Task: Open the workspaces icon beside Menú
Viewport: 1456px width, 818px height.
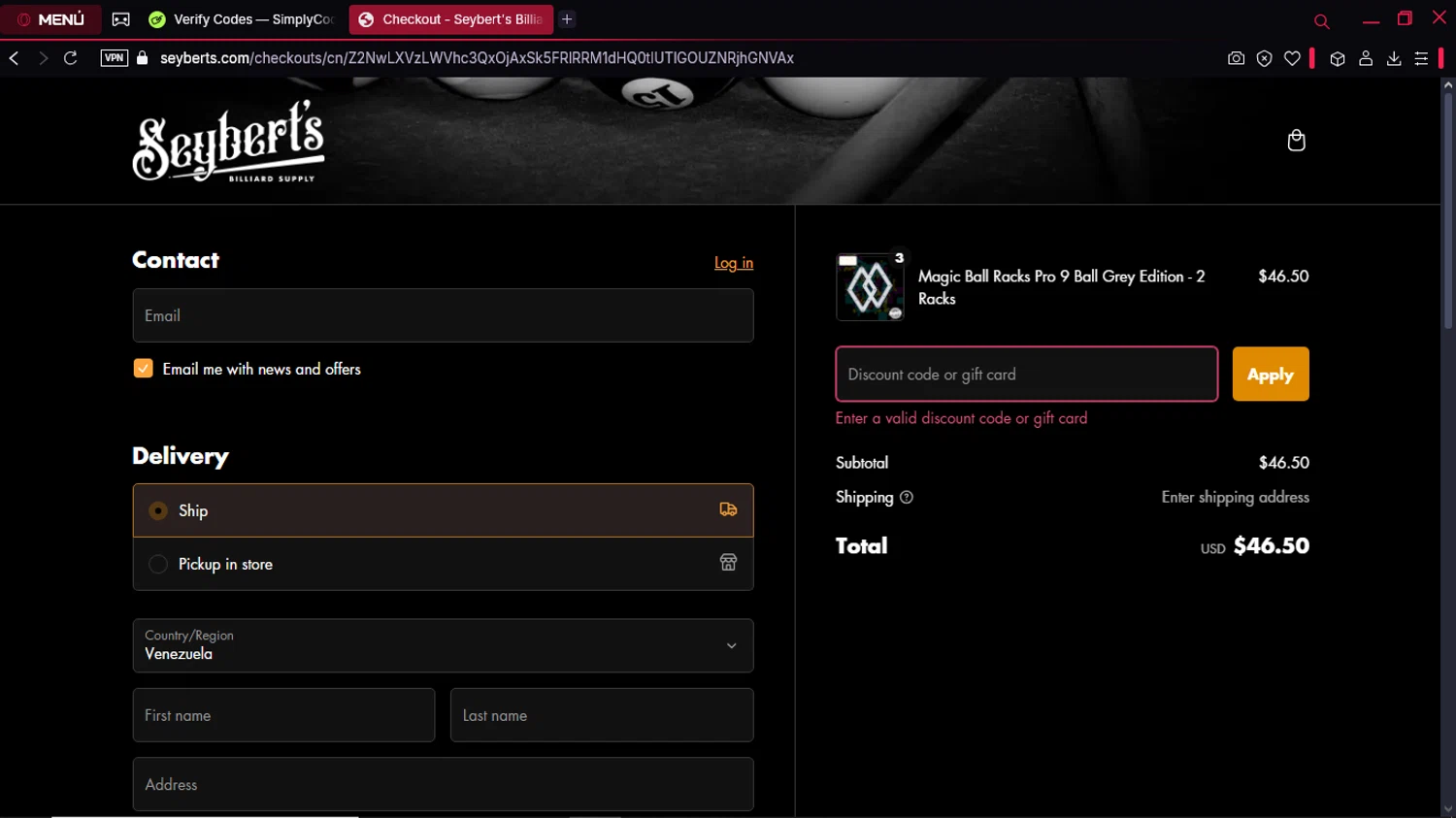Action: (121, 19)
